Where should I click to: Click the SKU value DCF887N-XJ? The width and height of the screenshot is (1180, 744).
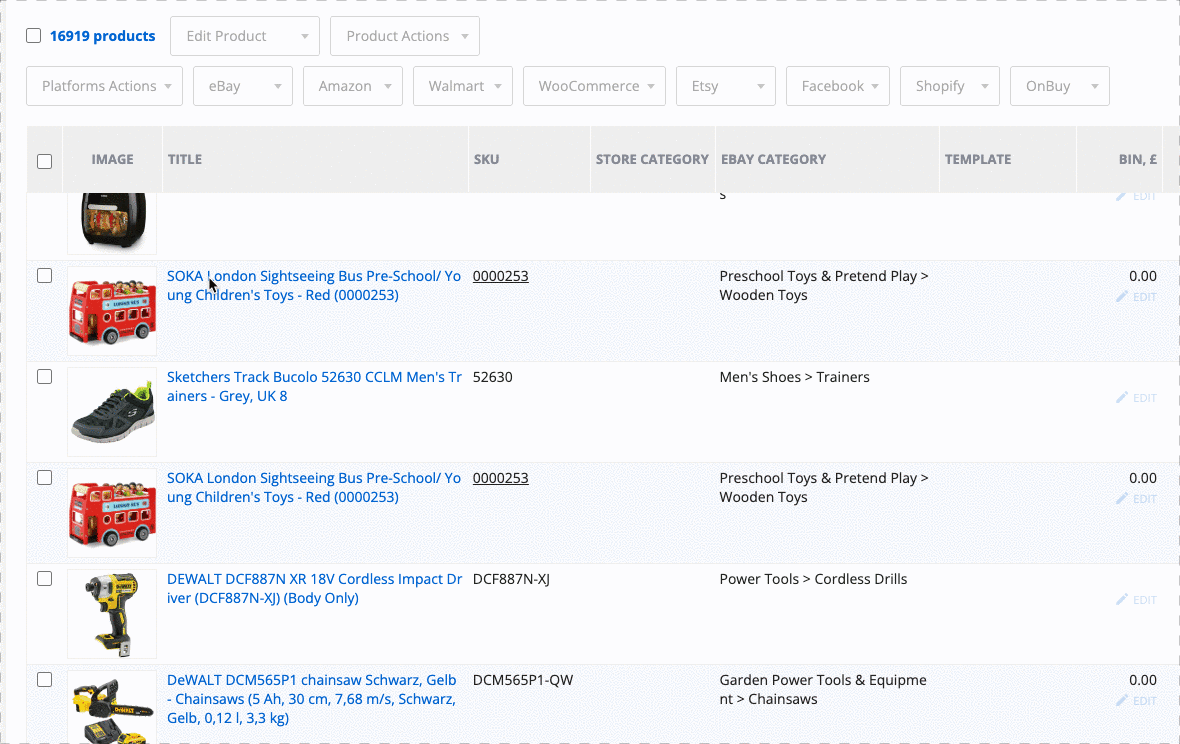(512, 579)
